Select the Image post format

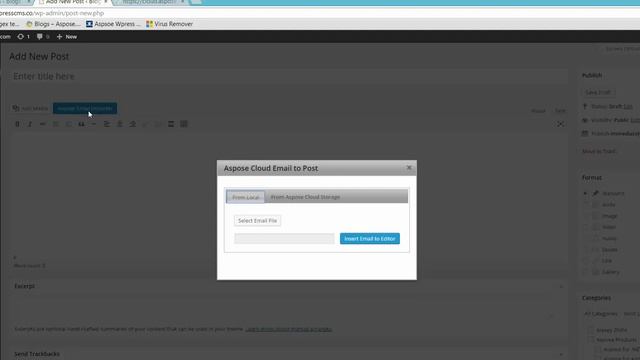click(x=585, y=216)
